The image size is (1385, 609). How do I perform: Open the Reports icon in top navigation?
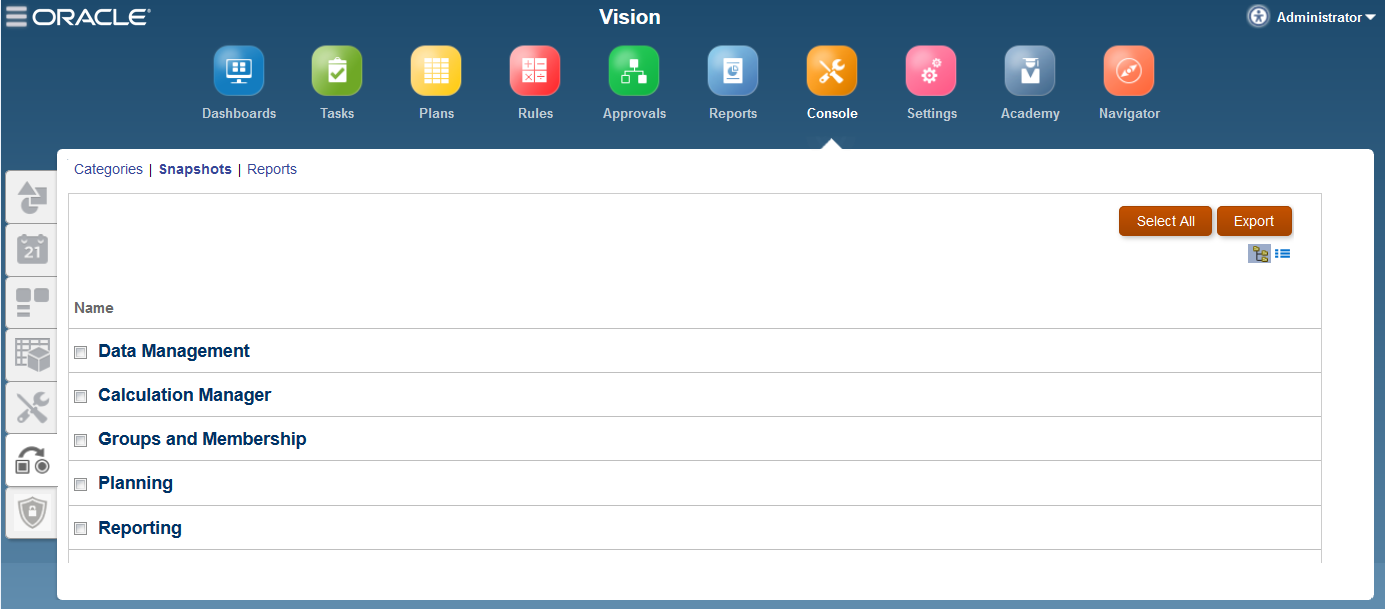pos(733,71)
